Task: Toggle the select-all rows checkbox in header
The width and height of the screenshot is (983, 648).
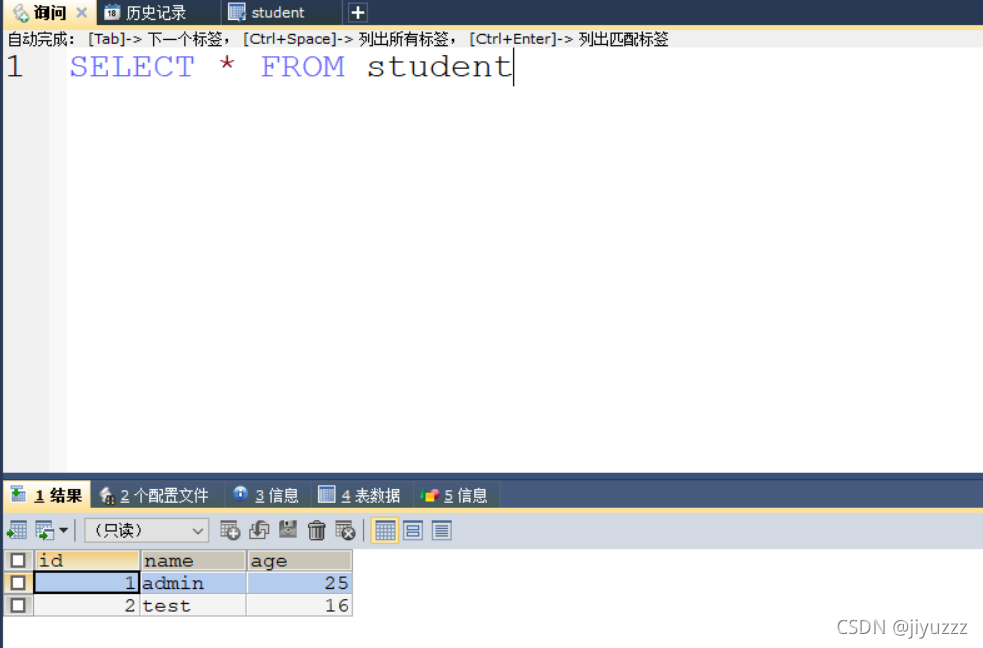Action: point(18,560)
